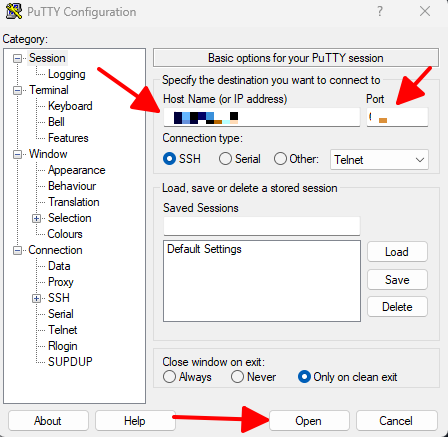Expand the SSH tree node
Viewport: 448px width, 437px height.
click(x=36, y=298)
